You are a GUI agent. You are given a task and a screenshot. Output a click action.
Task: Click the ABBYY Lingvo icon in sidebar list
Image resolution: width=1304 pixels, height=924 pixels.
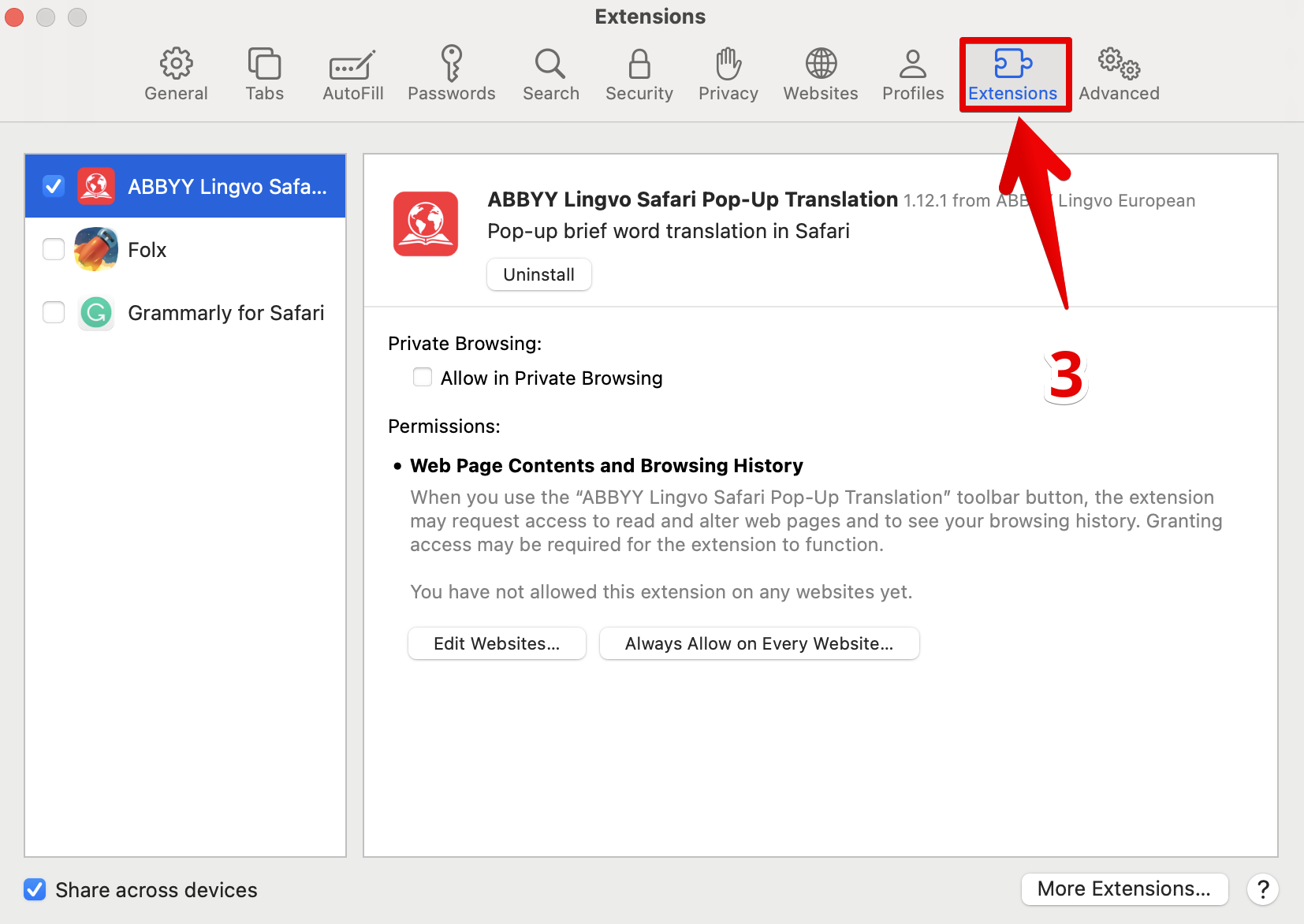[96, 186]
